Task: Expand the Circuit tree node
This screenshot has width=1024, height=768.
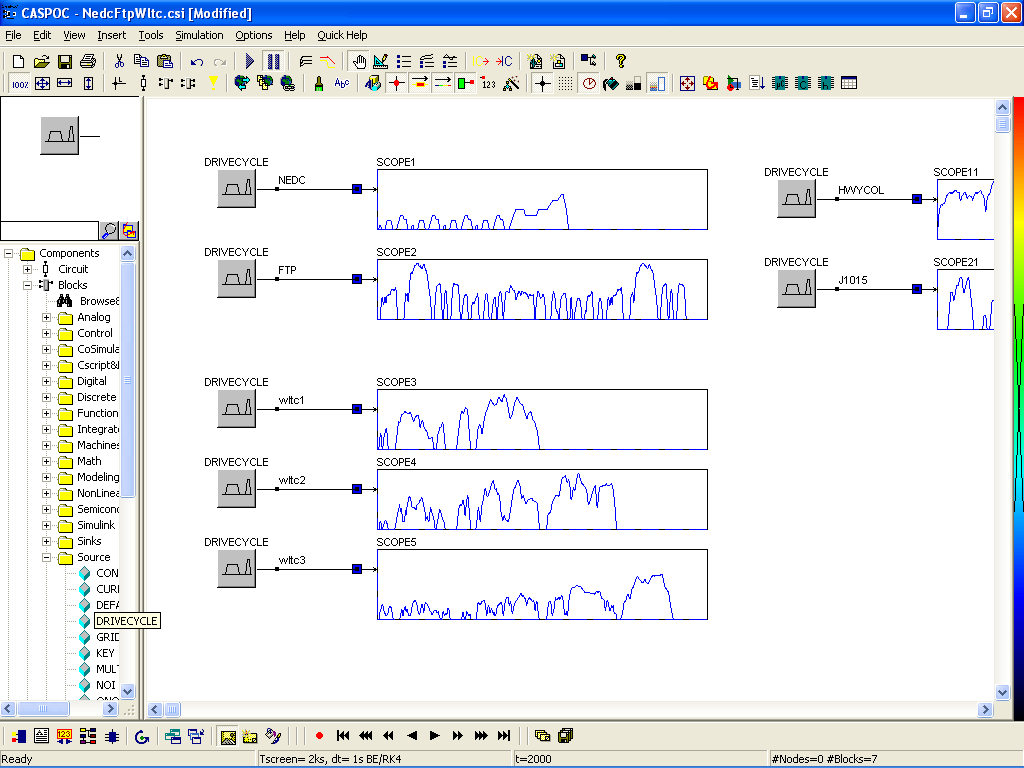Action: (27, 269)
